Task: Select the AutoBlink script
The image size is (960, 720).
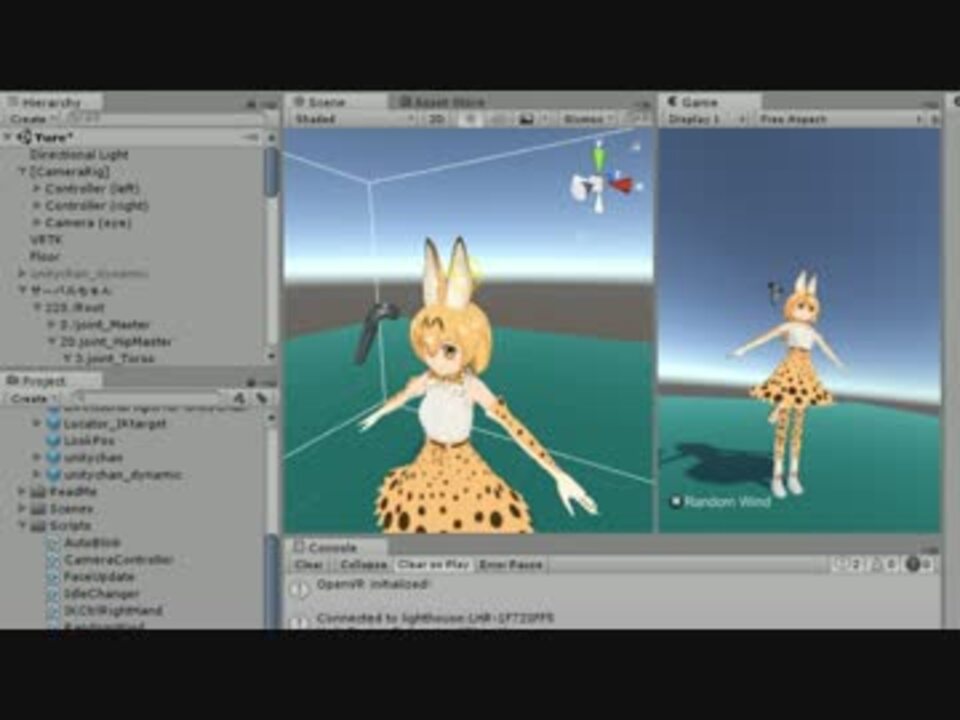Action: [x=92, y=542]
